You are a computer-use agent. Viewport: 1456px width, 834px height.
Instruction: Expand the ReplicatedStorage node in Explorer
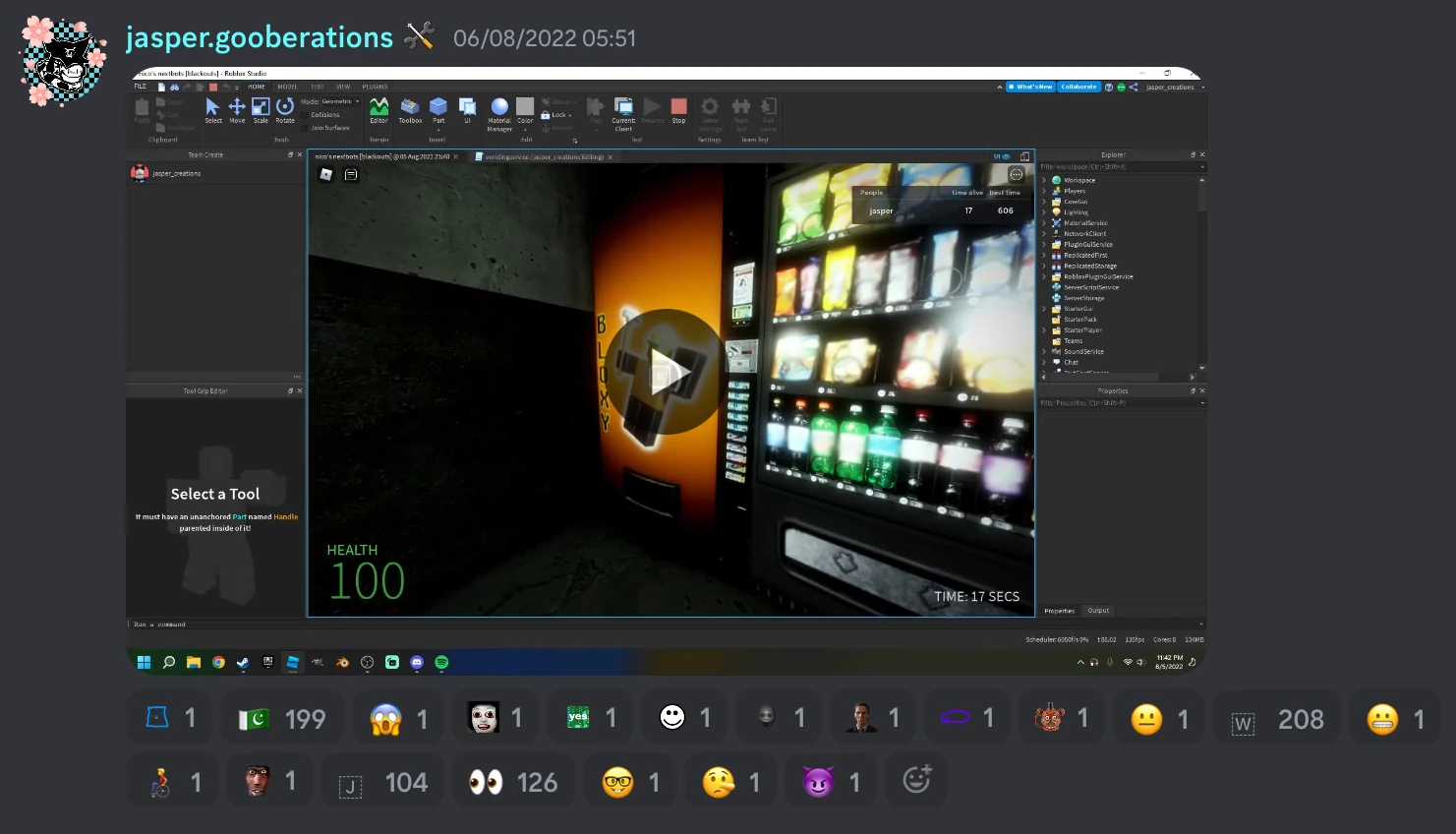click(1044, 266)
